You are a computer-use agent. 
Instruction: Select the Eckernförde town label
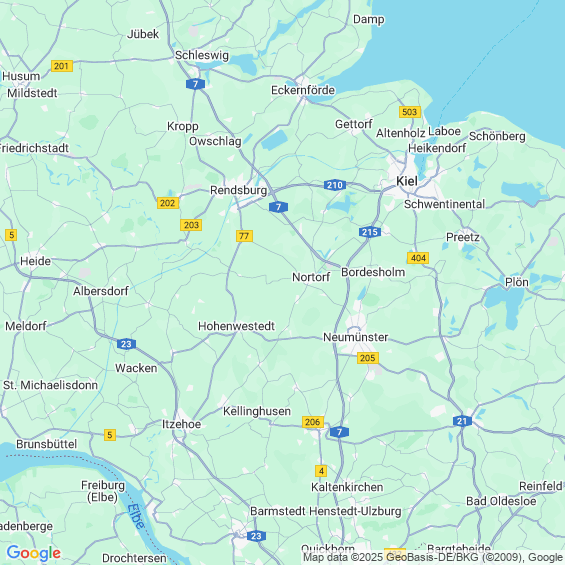tap(303, 90)
